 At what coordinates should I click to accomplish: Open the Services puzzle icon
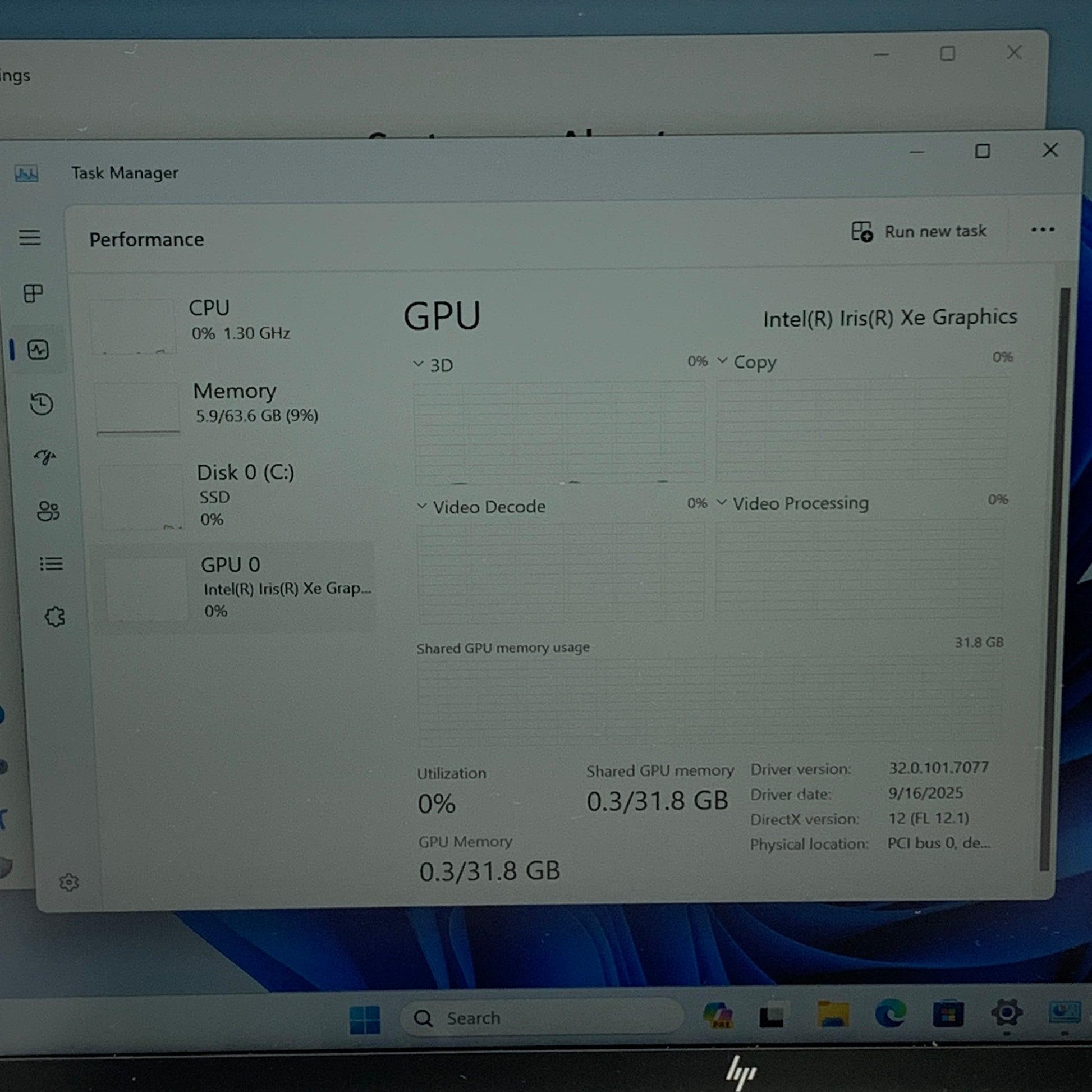[x=55, y=617]
